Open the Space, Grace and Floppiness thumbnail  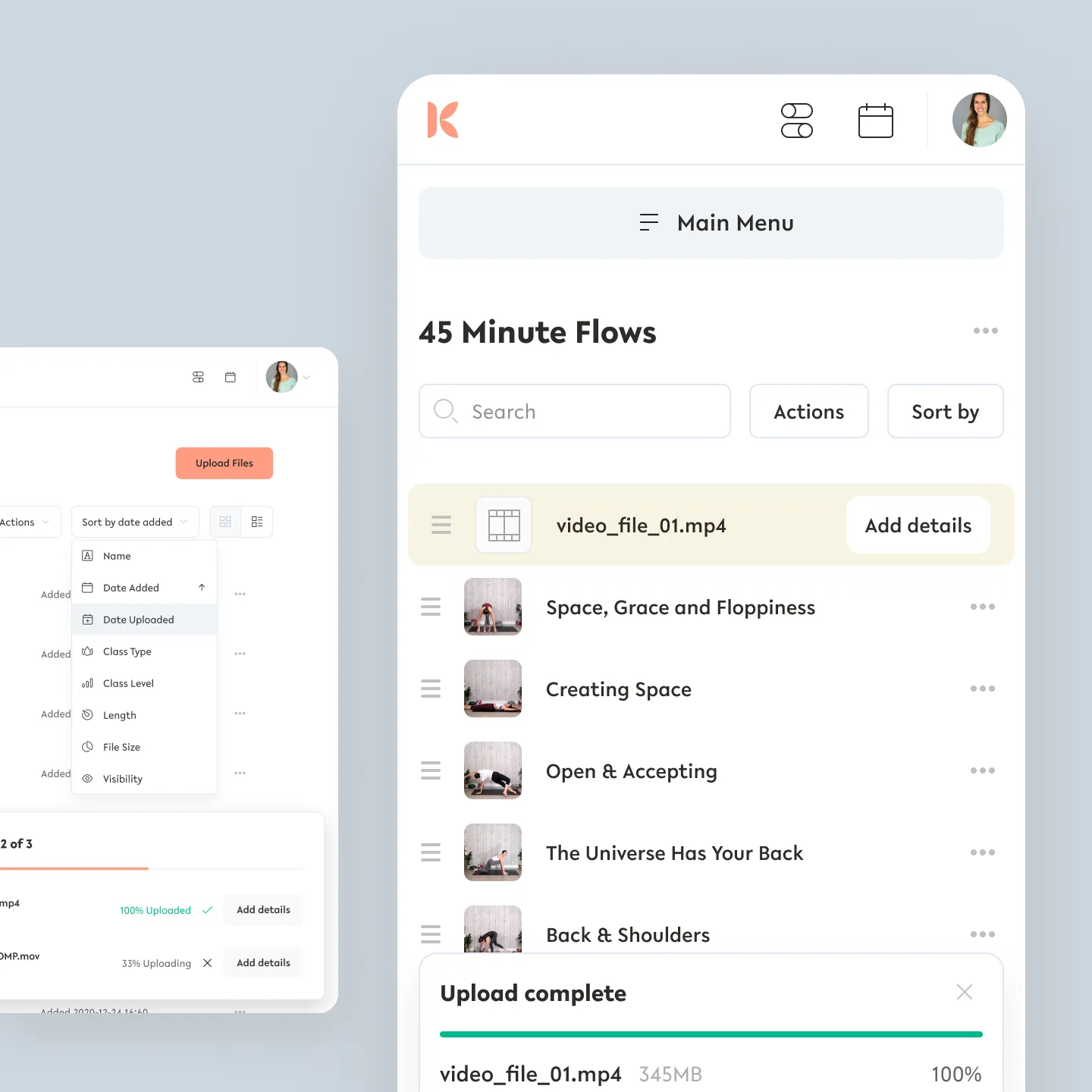tap(493, 607)
